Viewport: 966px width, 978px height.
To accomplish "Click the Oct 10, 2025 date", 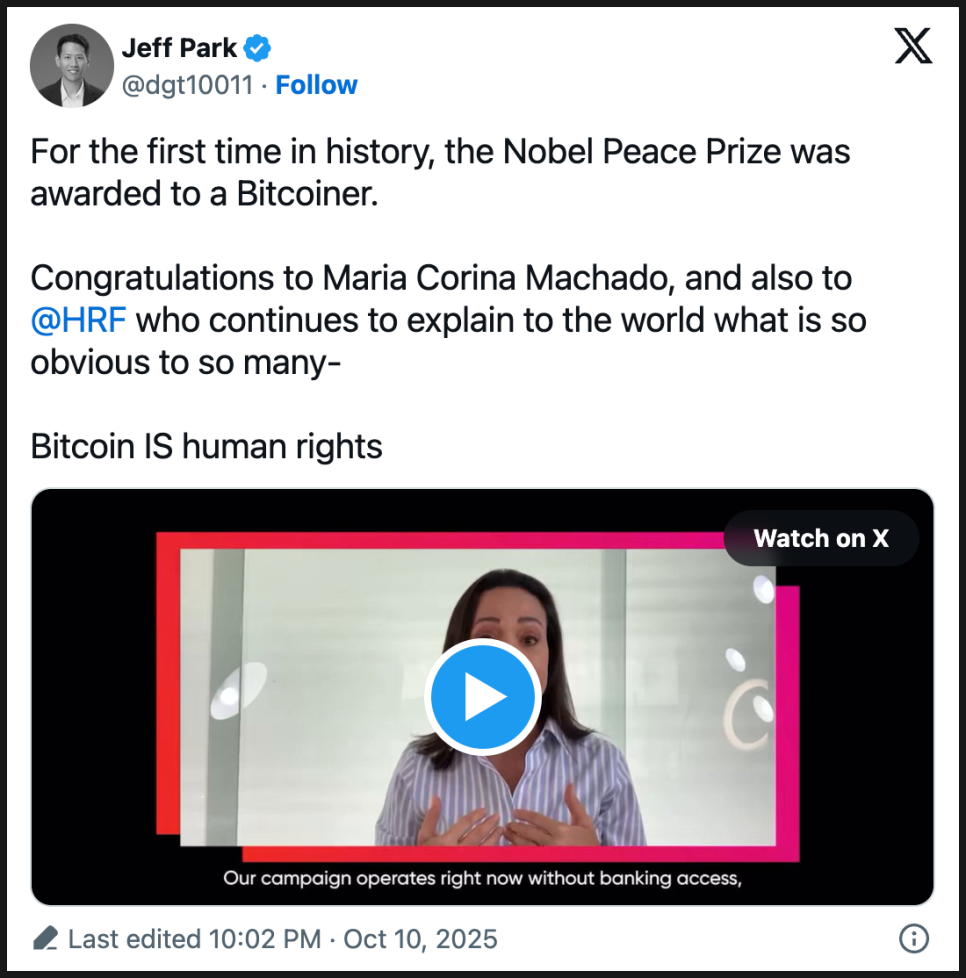I will click(420, 939).
